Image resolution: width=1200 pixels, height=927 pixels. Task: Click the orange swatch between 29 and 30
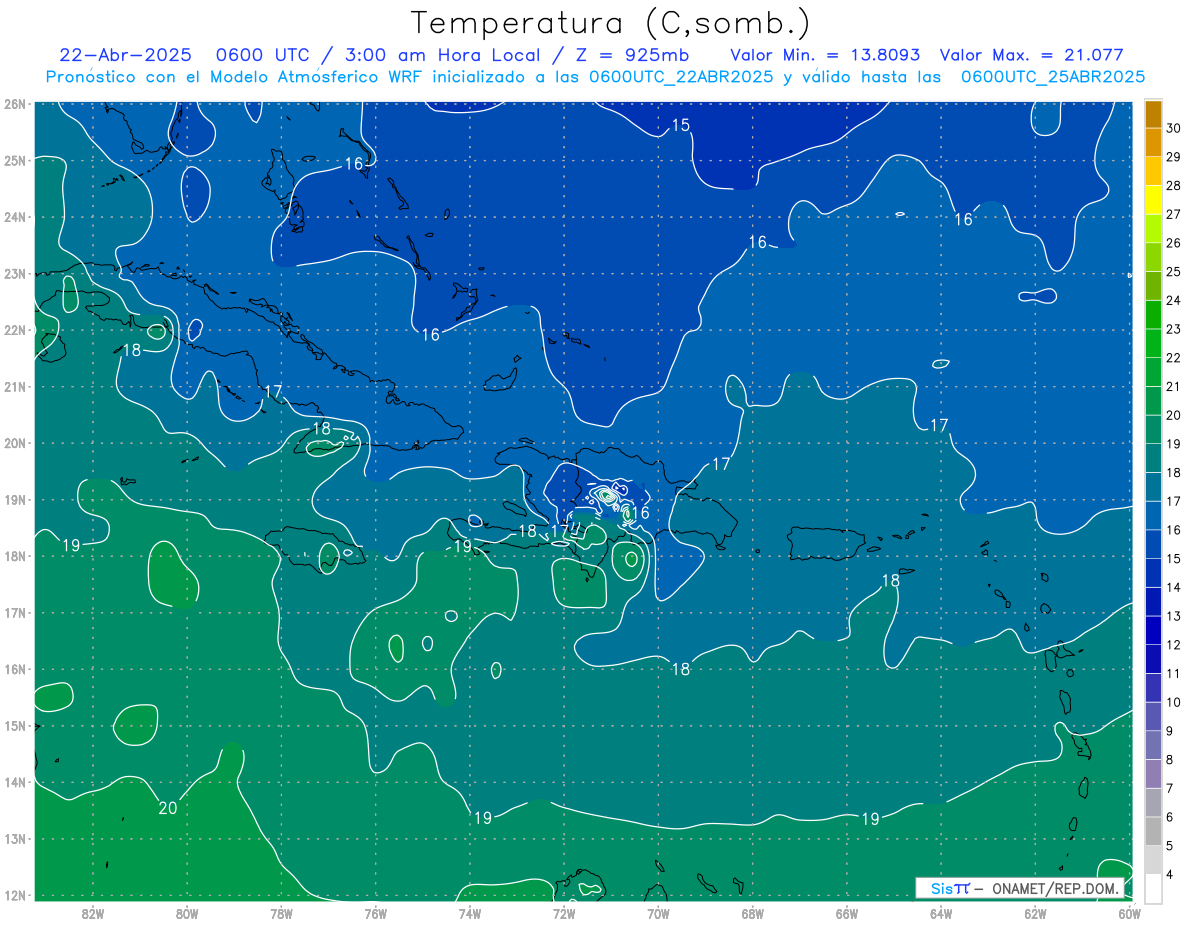coord(1153,142)
